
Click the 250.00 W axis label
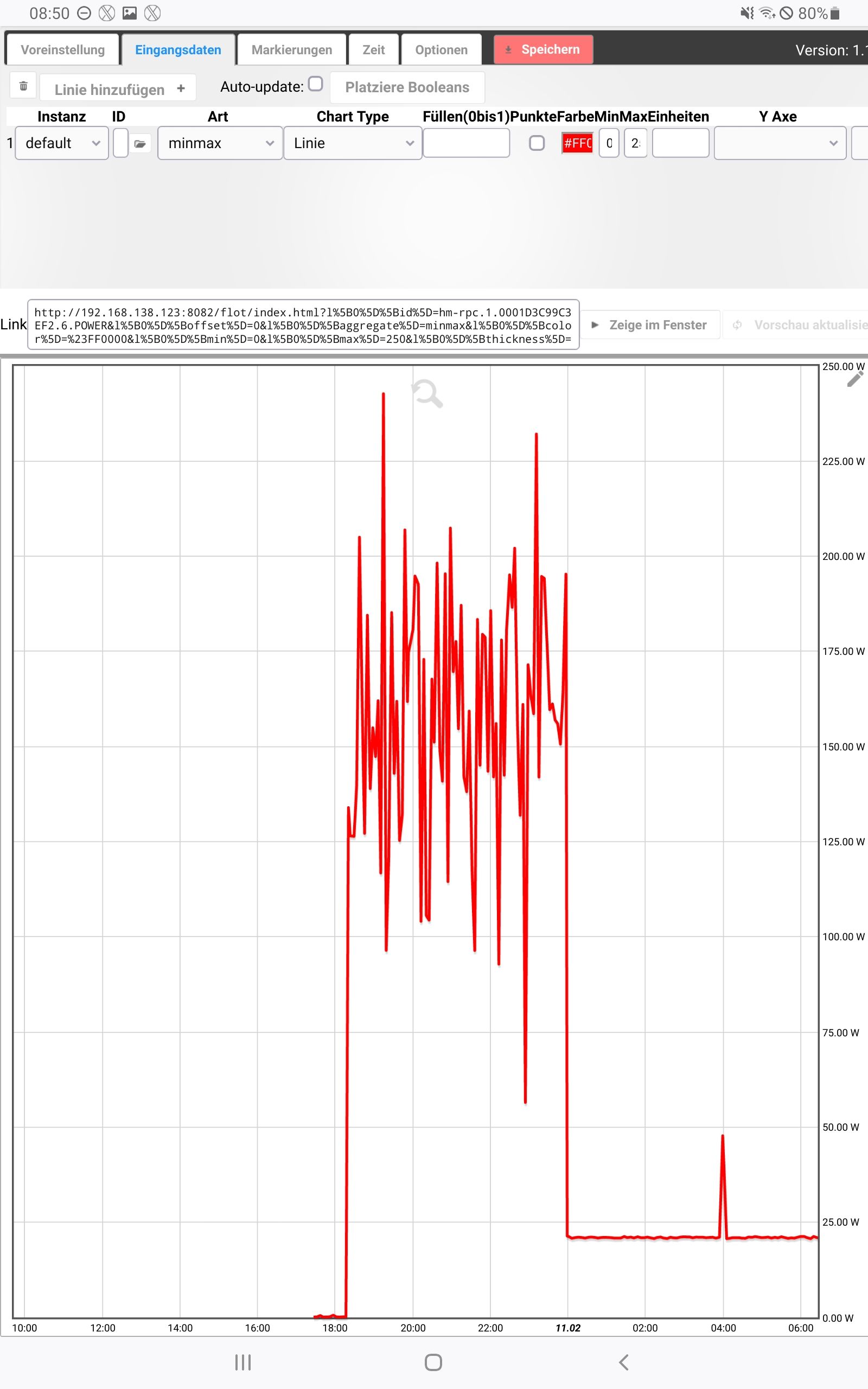pyautogui.click(x=843, y=366)
